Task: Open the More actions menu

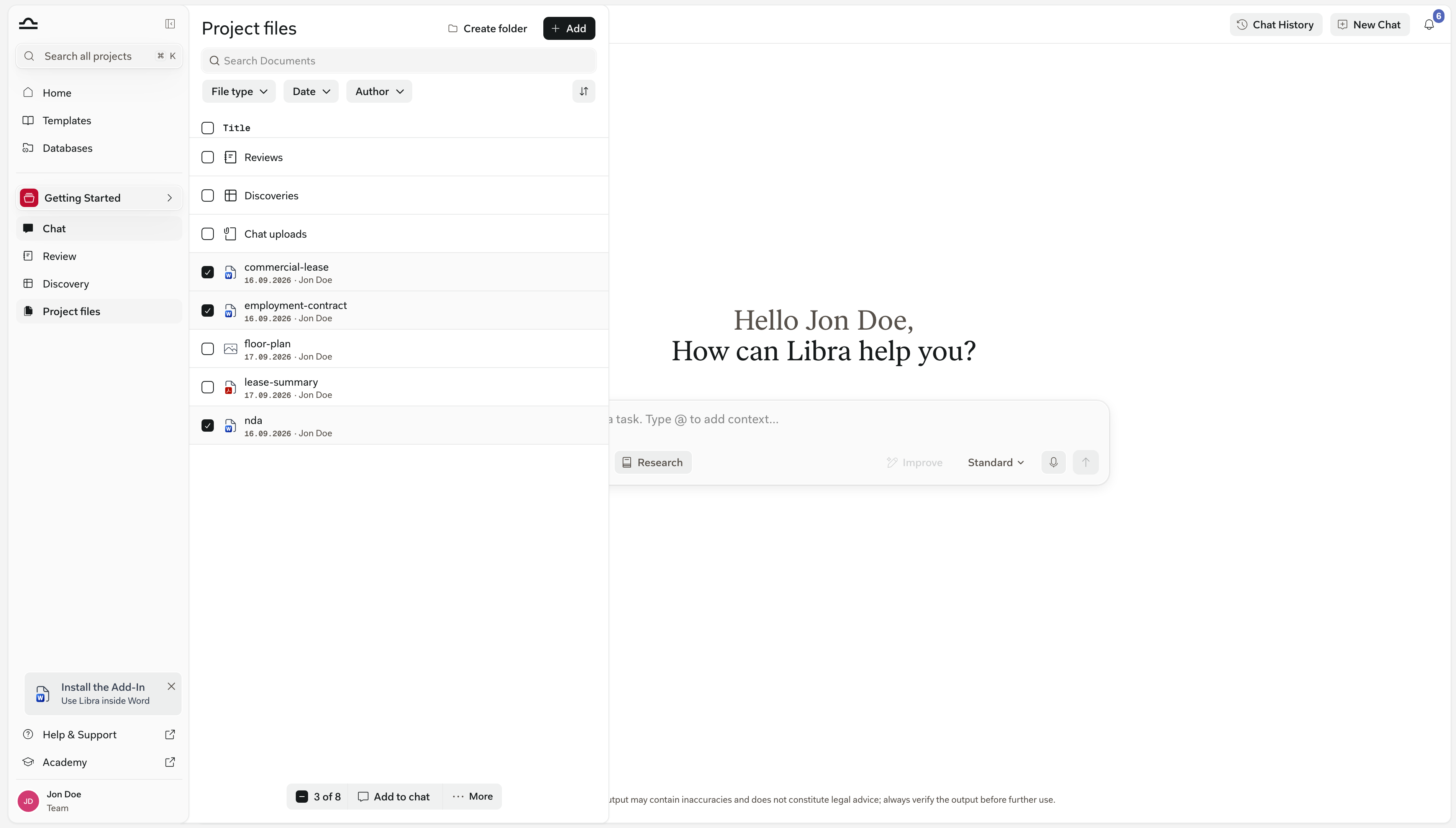Action: (x=472, y=796)
